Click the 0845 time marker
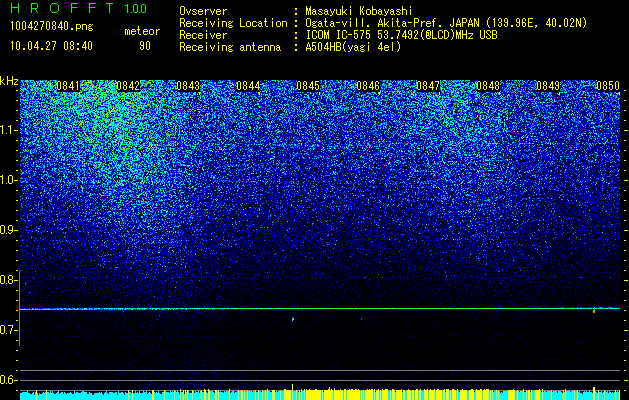The height and width of the screenshot is (400, 629). click(308, 86)
